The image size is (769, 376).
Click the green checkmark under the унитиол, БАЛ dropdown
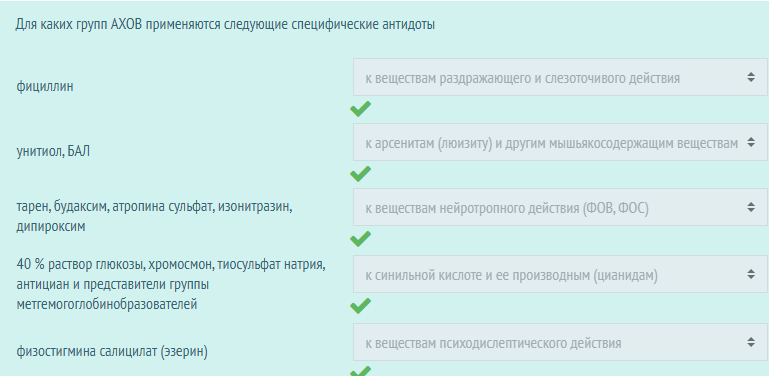(360, 174)
